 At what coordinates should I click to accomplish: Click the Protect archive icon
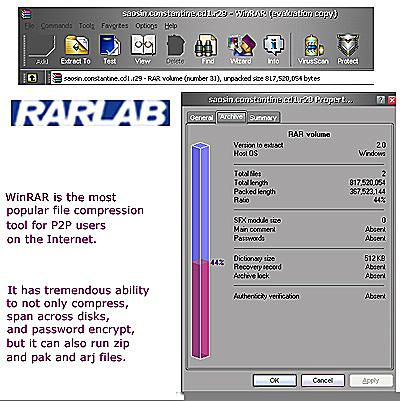348,50
